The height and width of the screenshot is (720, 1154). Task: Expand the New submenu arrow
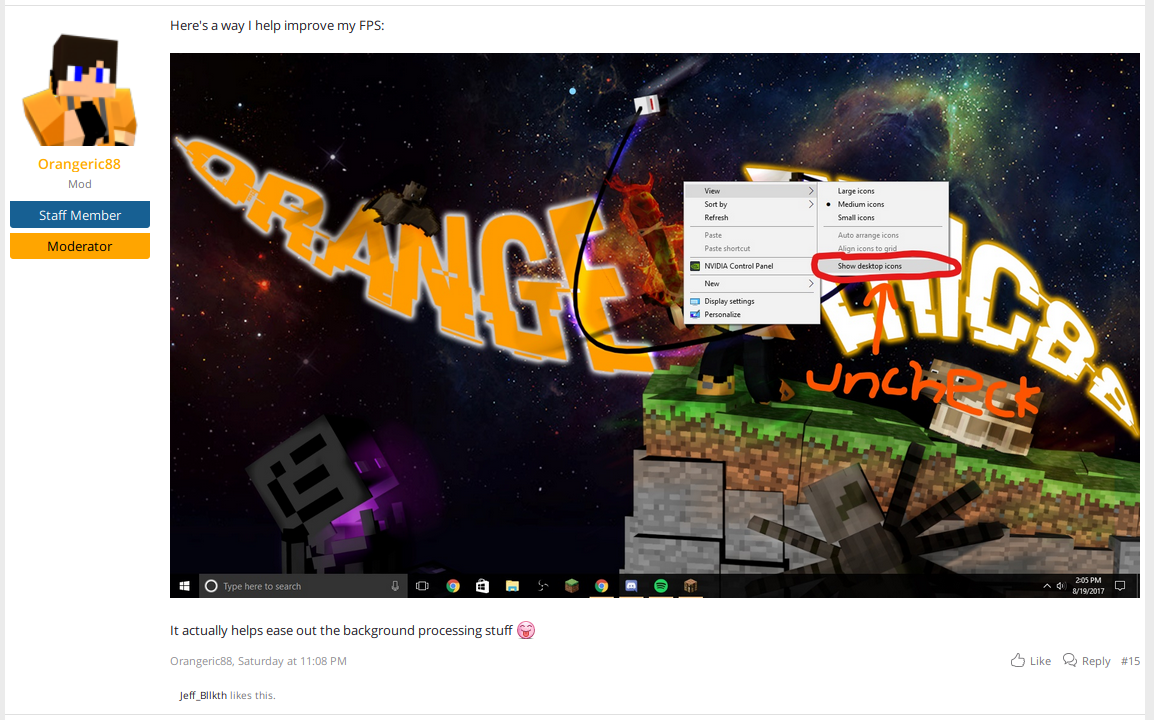[811, 283]
